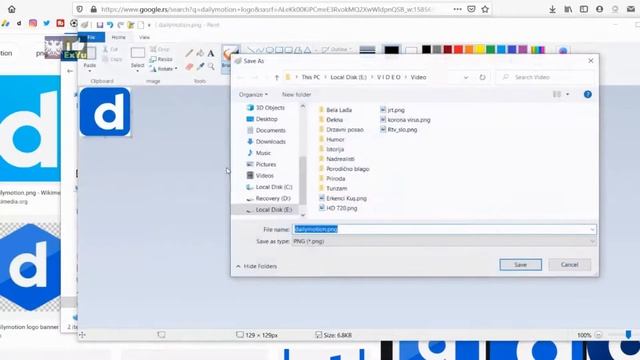
Task: Click the Firefox Downloads arrow icon
Action: [x=552, y=9]
